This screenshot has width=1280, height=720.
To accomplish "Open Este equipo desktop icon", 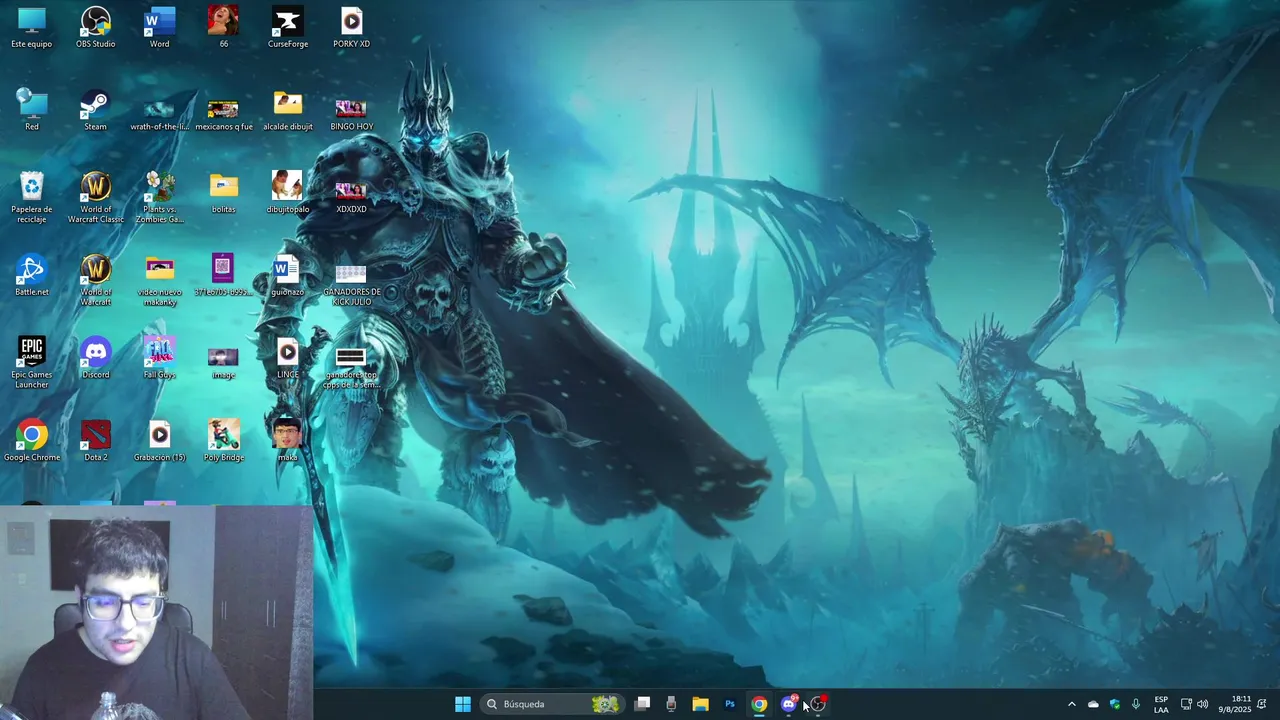I will point(32,27).
